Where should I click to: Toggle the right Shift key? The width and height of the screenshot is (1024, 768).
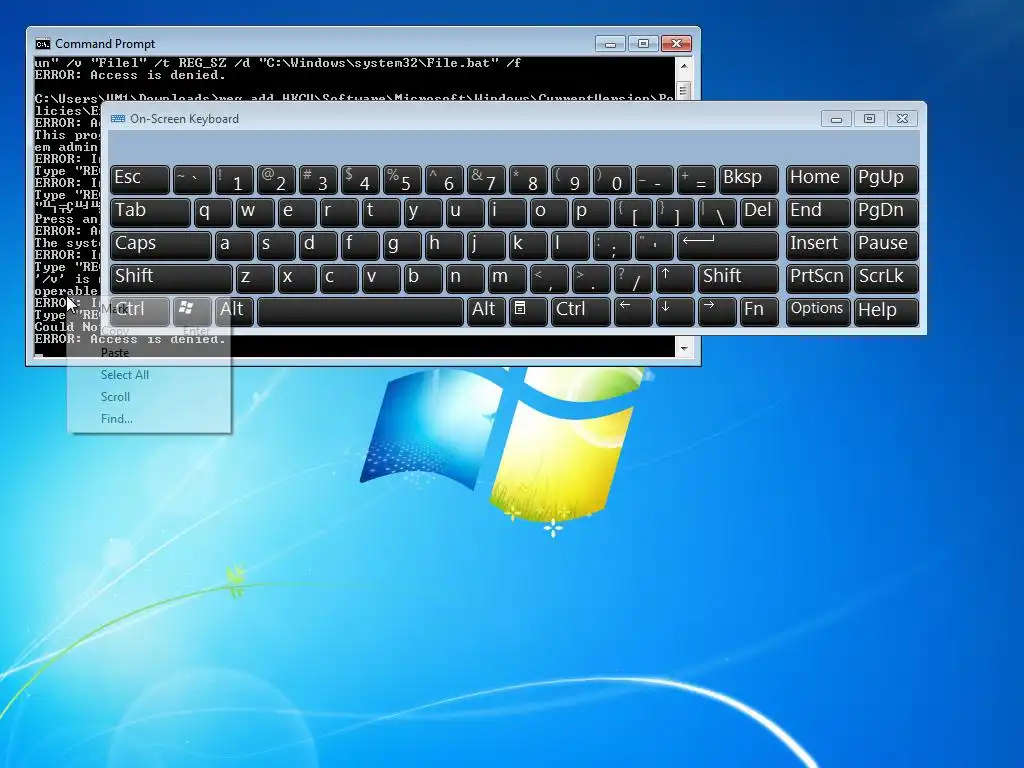click(738, 278)
